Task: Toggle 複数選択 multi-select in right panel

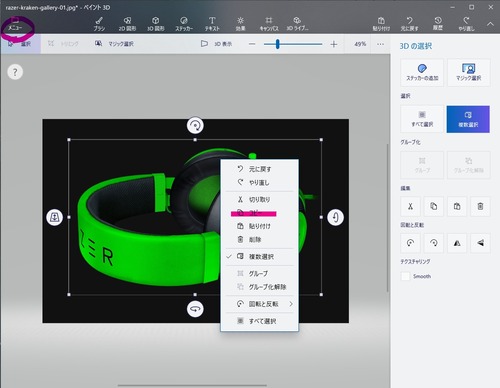Action: [x=468, y=119]
